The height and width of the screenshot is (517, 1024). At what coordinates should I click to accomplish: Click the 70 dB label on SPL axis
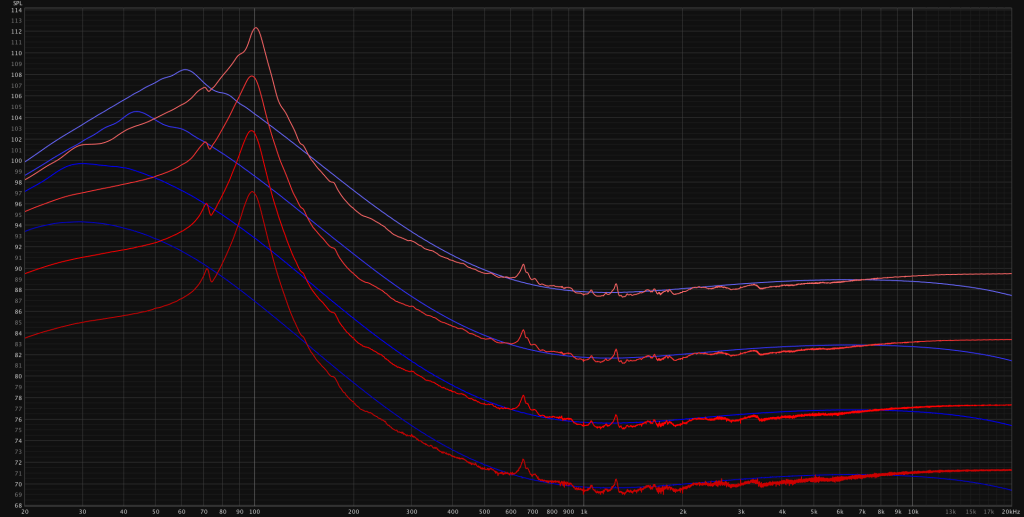17,485
